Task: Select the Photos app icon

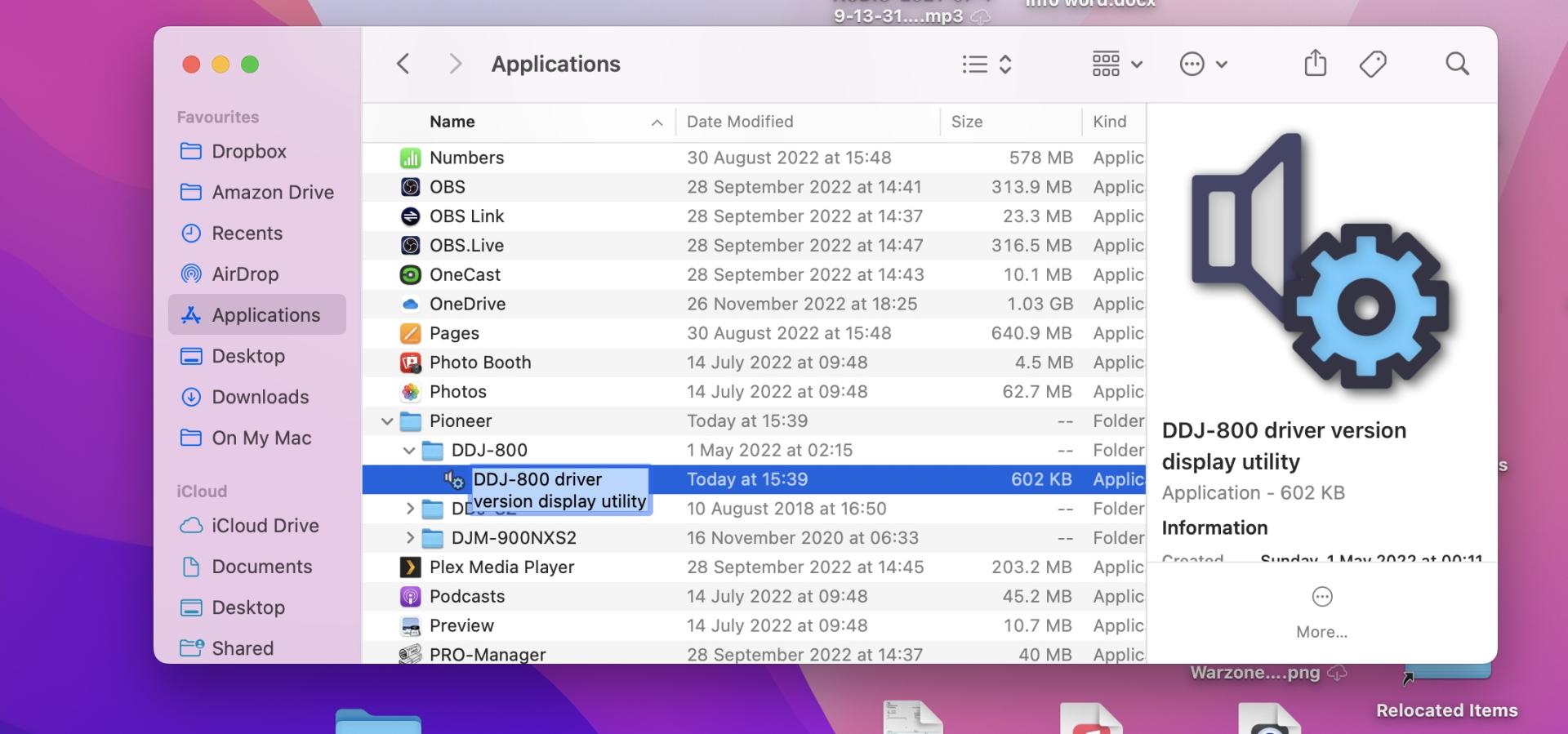Action: [410, 392]
